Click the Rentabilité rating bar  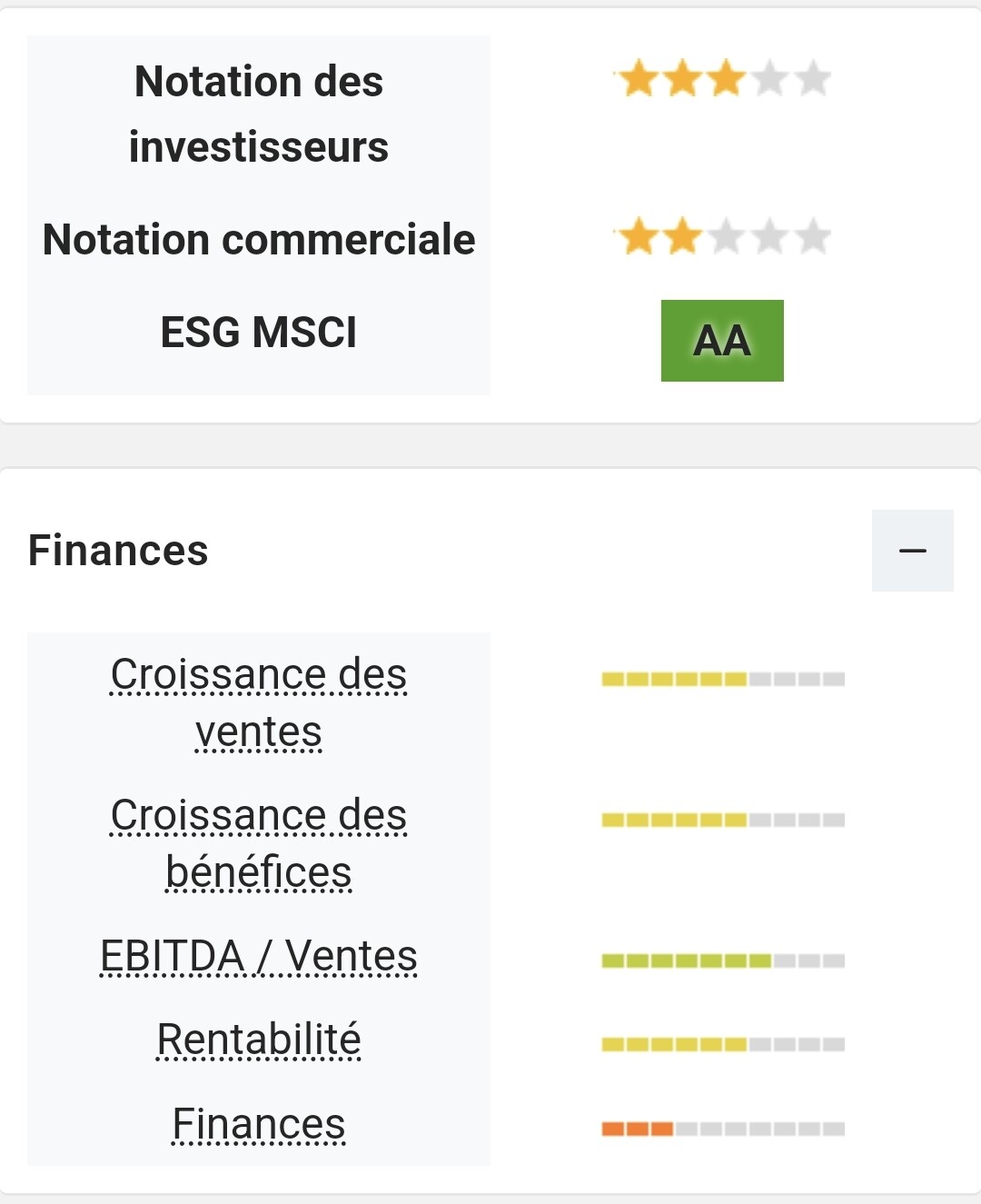(x=723, y=1044)
